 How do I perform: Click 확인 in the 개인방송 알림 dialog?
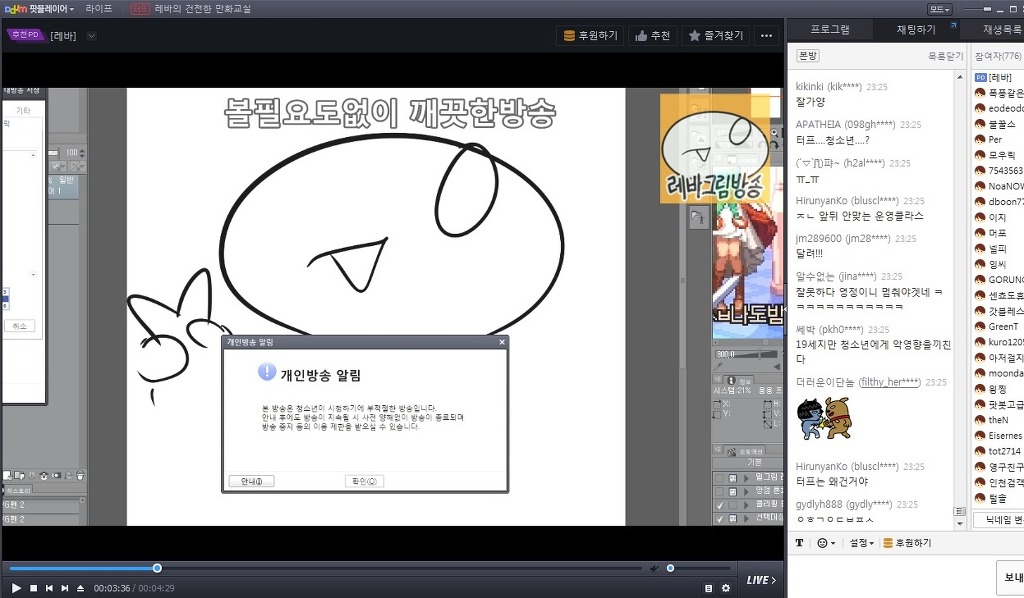[364, 481]
